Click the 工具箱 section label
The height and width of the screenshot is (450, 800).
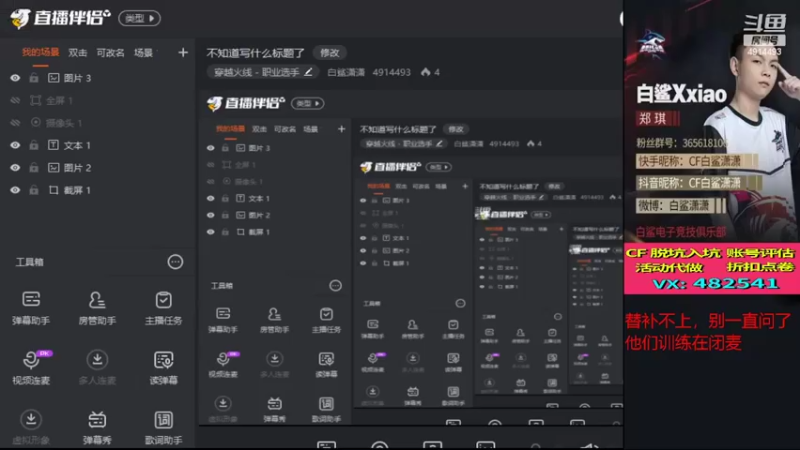(30, 262)
